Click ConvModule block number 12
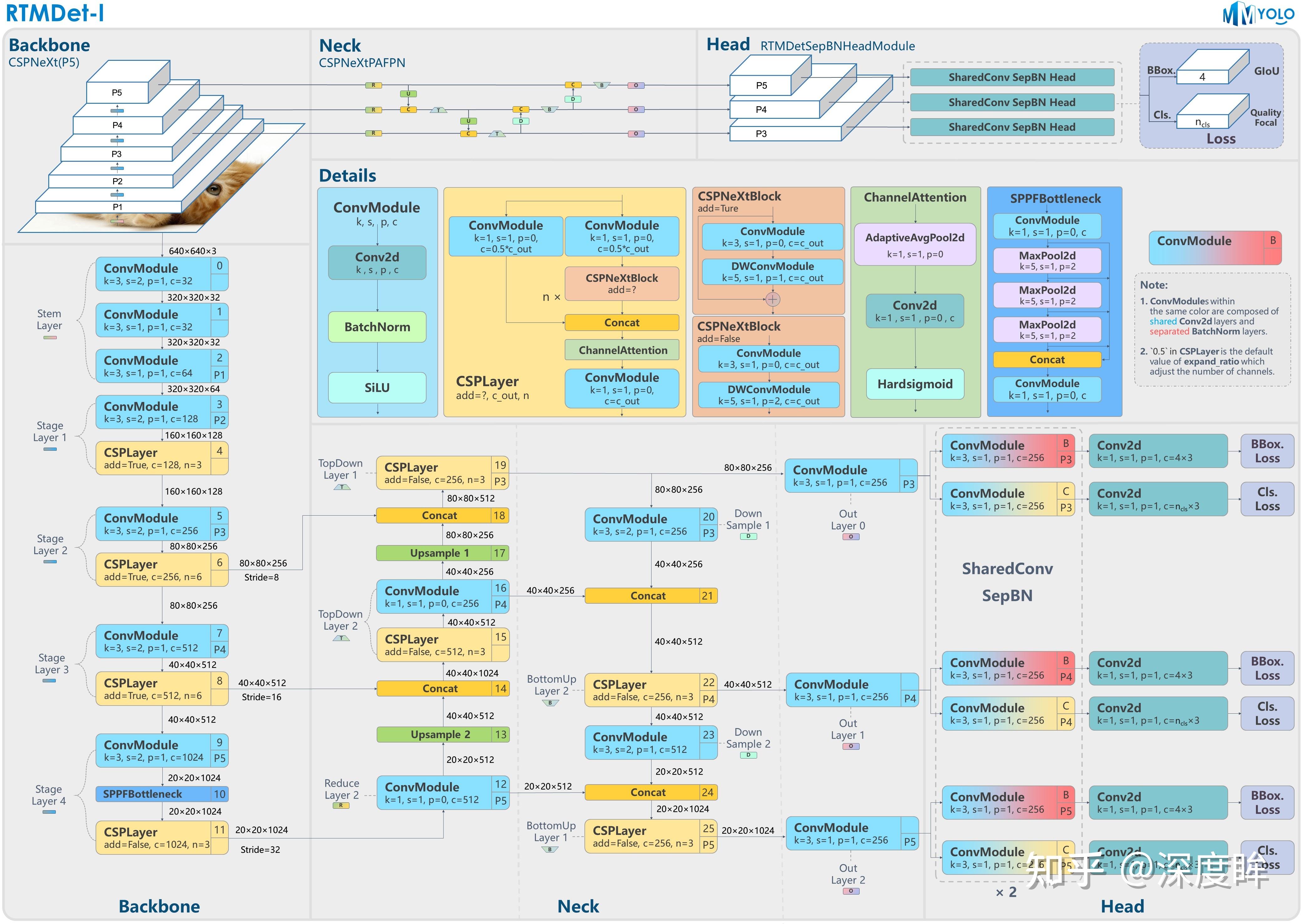The width and height of the screenshot is (1303, 924). point(443,793)
